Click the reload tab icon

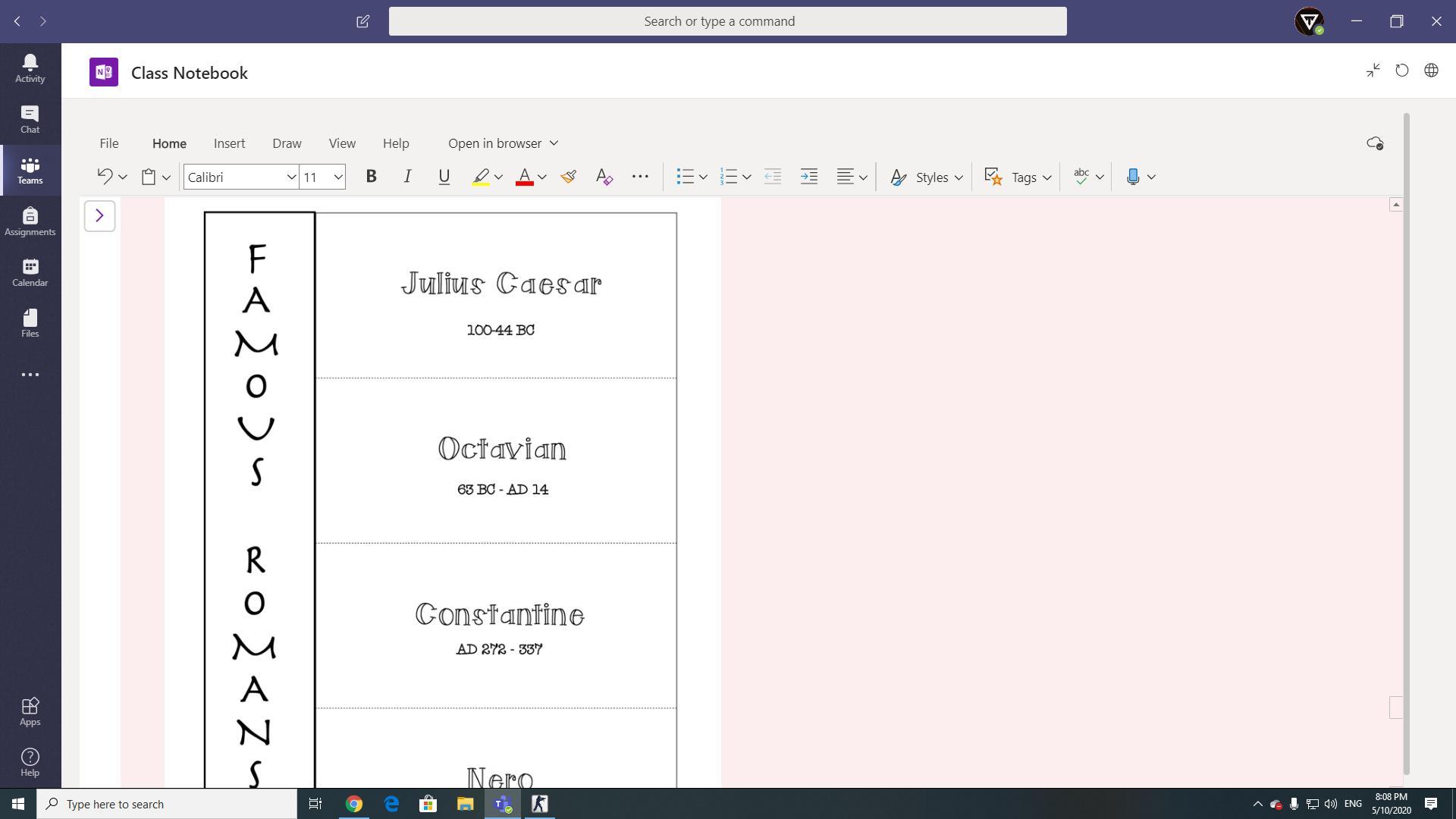pyautogui.click(x=1401, y=71)
